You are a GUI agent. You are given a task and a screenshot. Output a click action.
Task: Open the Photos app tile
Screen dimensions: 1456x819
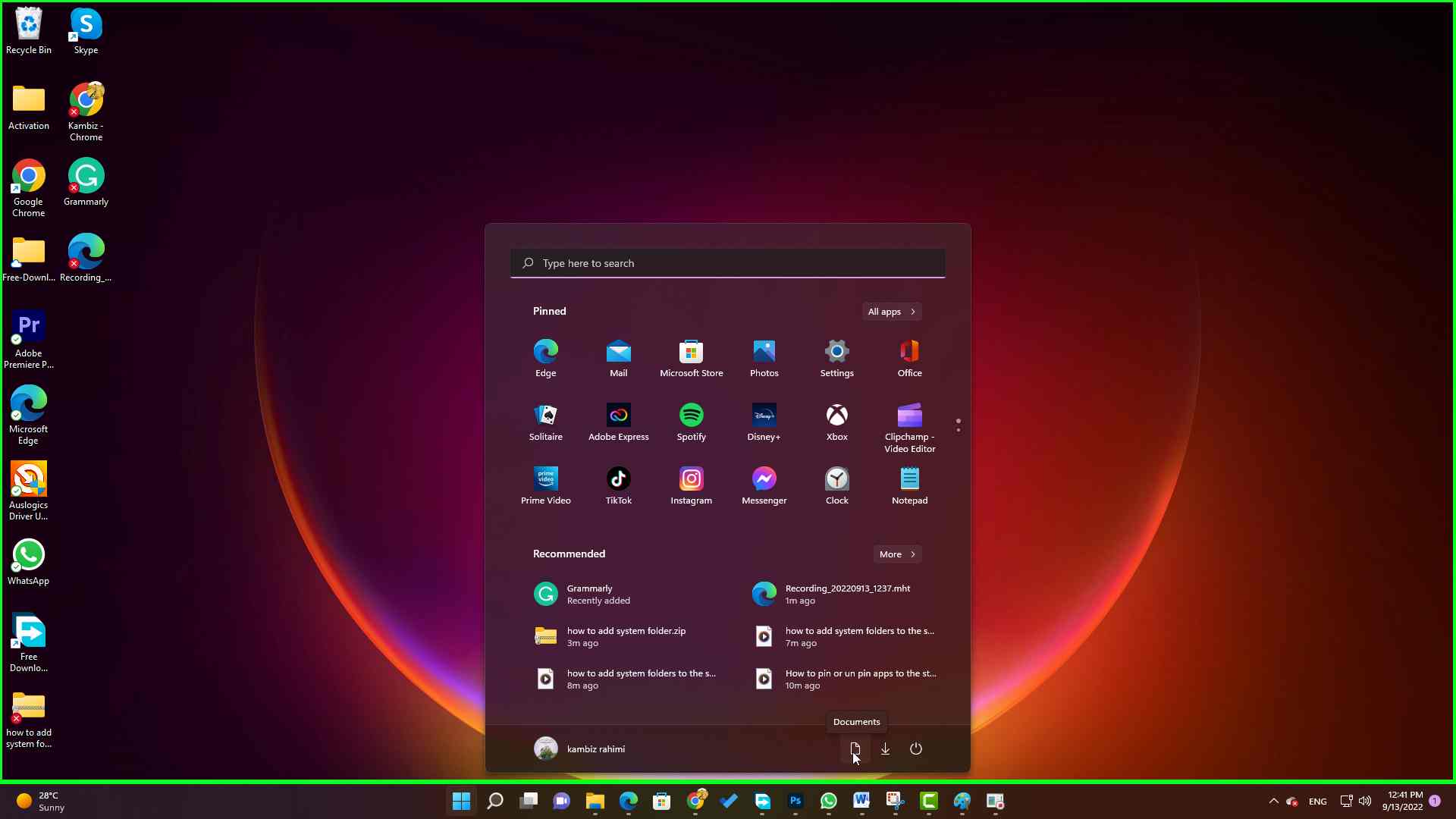[x=764, y=359]
